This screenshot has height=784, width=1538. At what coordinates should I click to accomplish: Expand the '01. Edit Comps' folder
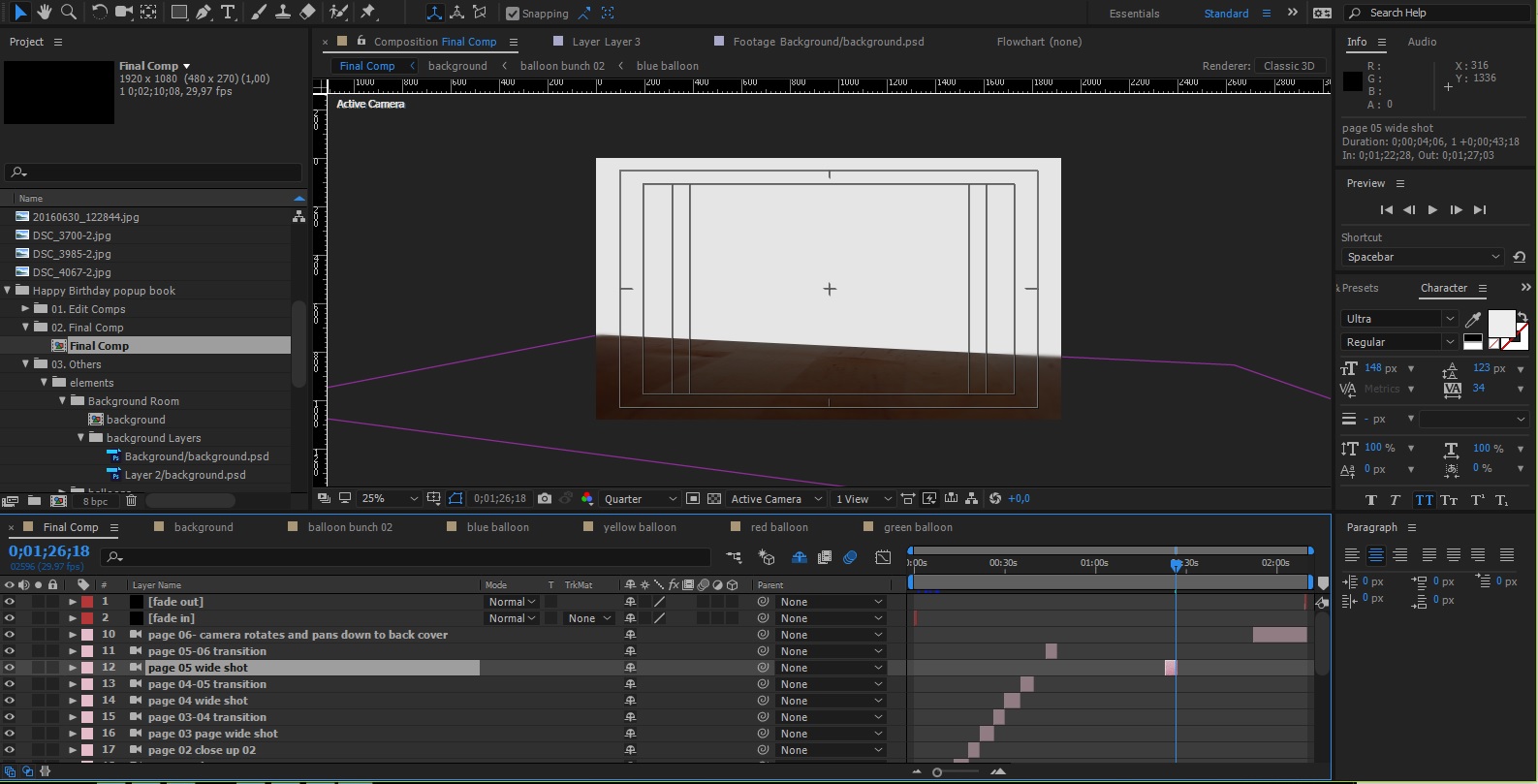26,309
